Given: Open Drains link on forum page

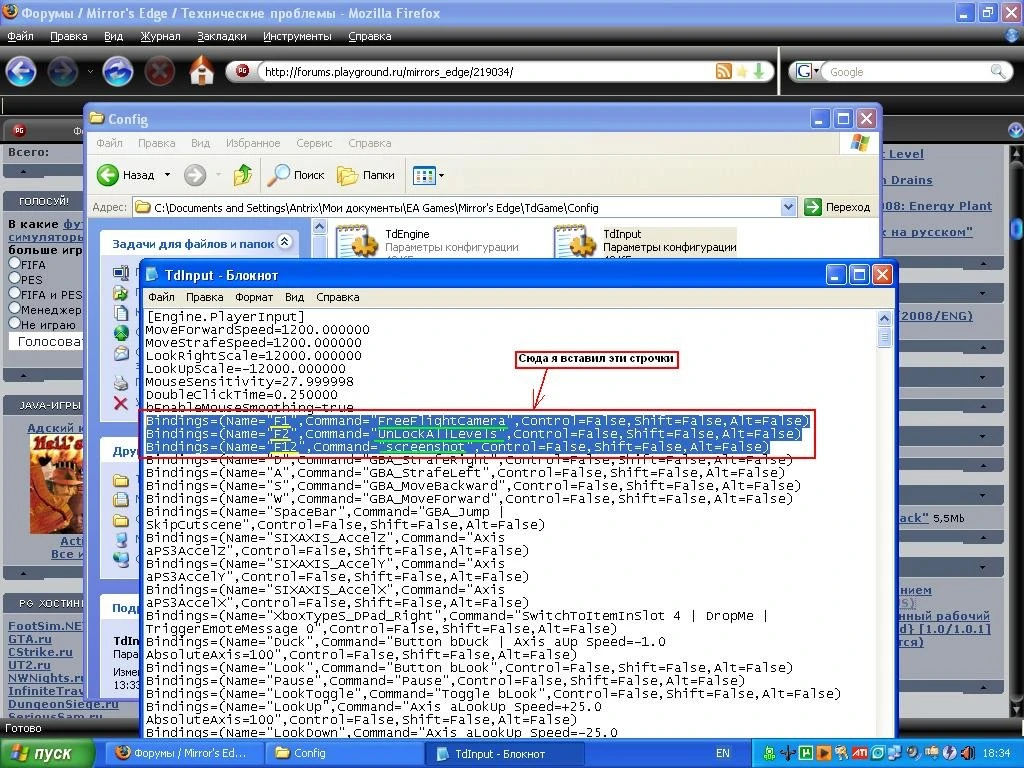Looking at the screenshot, I should 907,180.
